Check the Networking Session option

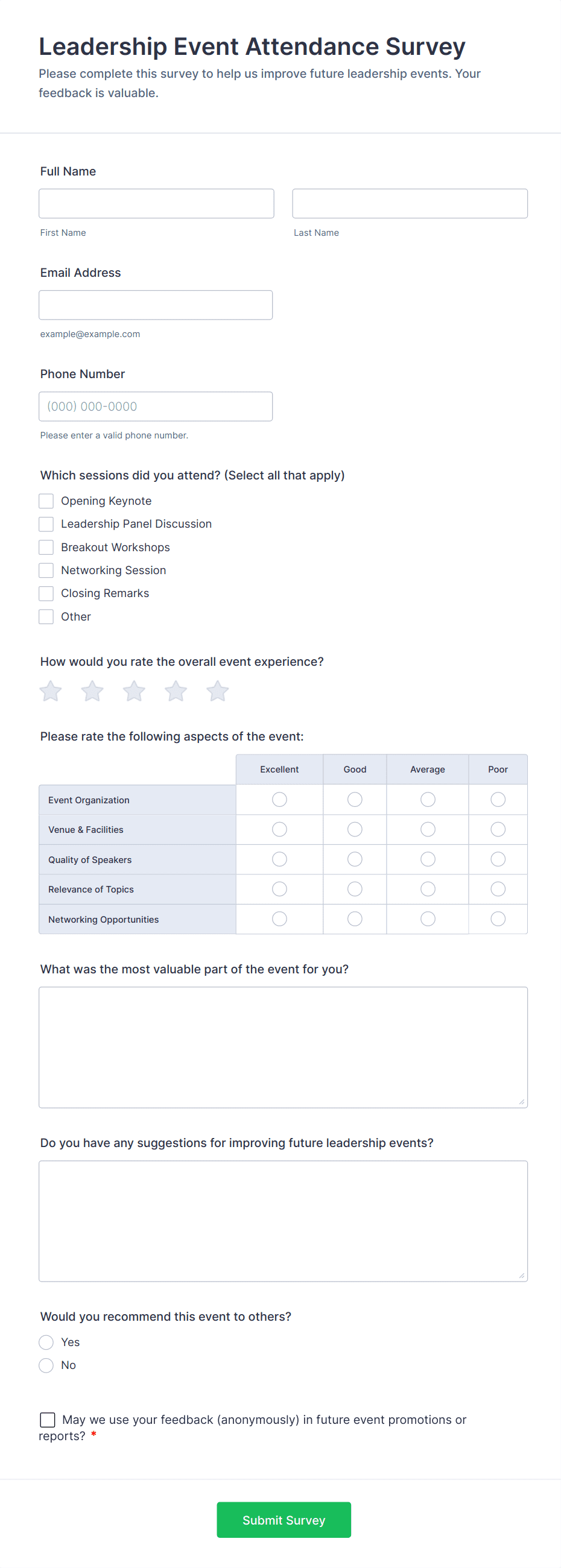tap(46, 571)
